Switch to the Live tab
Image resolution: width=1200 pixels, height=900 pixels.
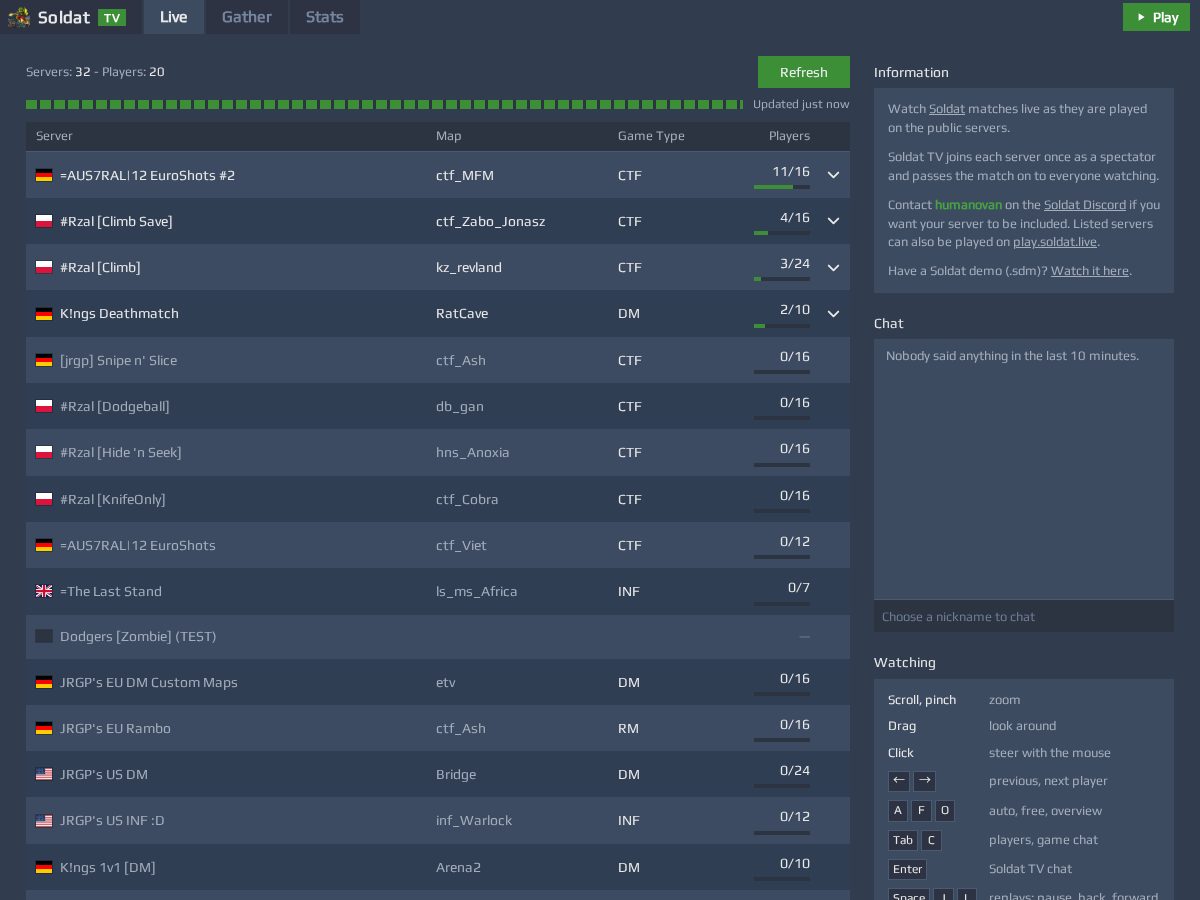point(174,17)
